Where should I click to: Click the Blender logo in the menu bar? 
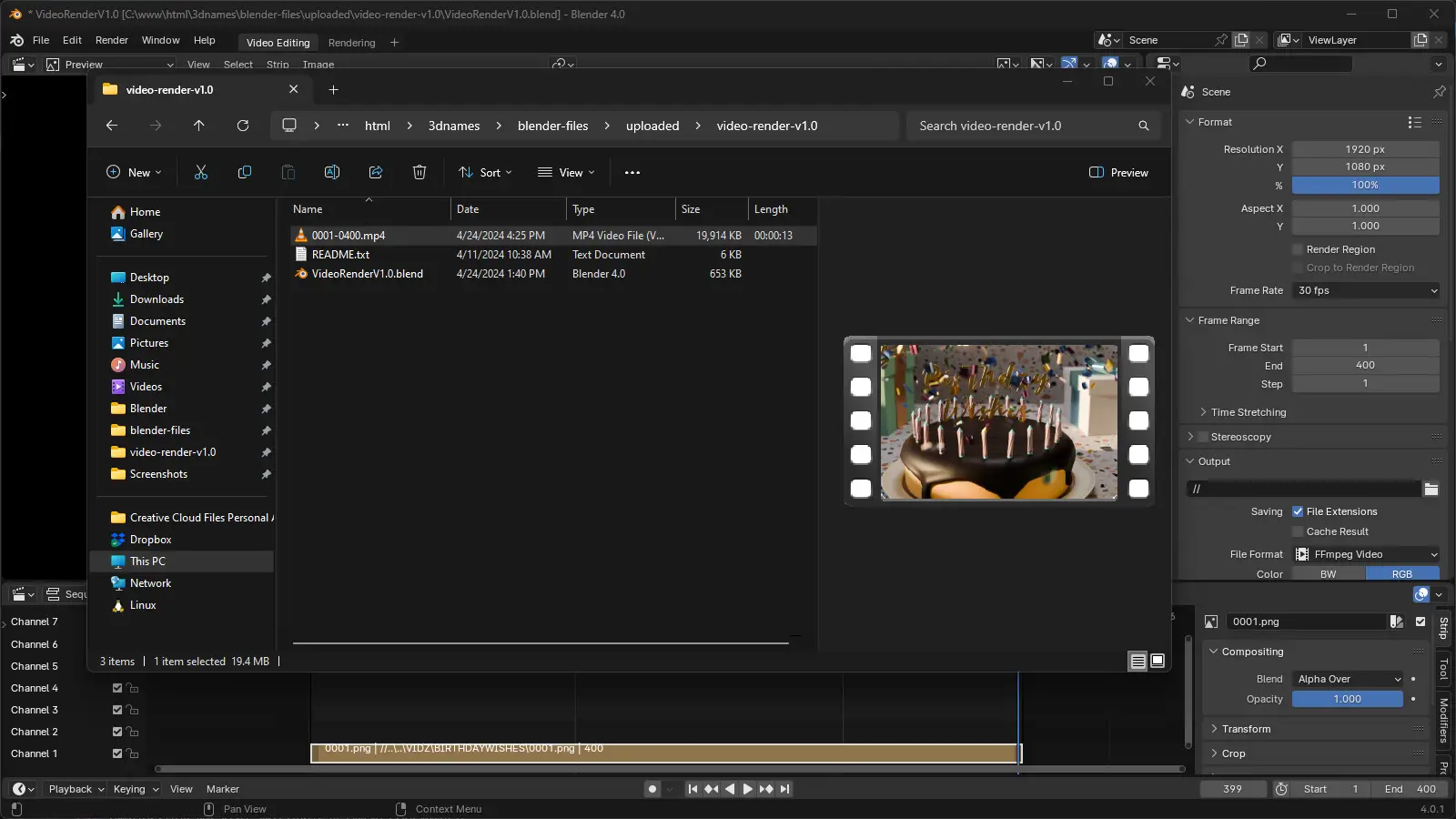[x=16, y=40]
